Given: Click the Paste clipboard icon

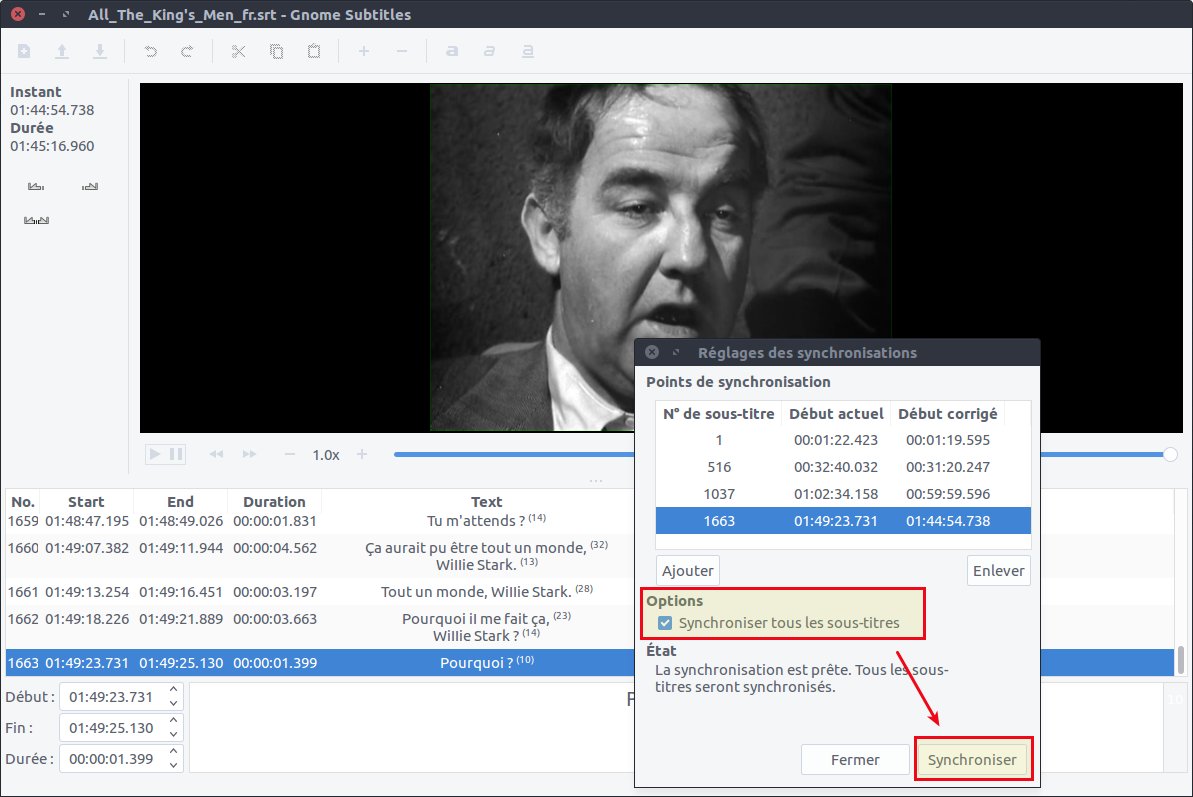Looking at the screenshot, I should tap(313, 51).
